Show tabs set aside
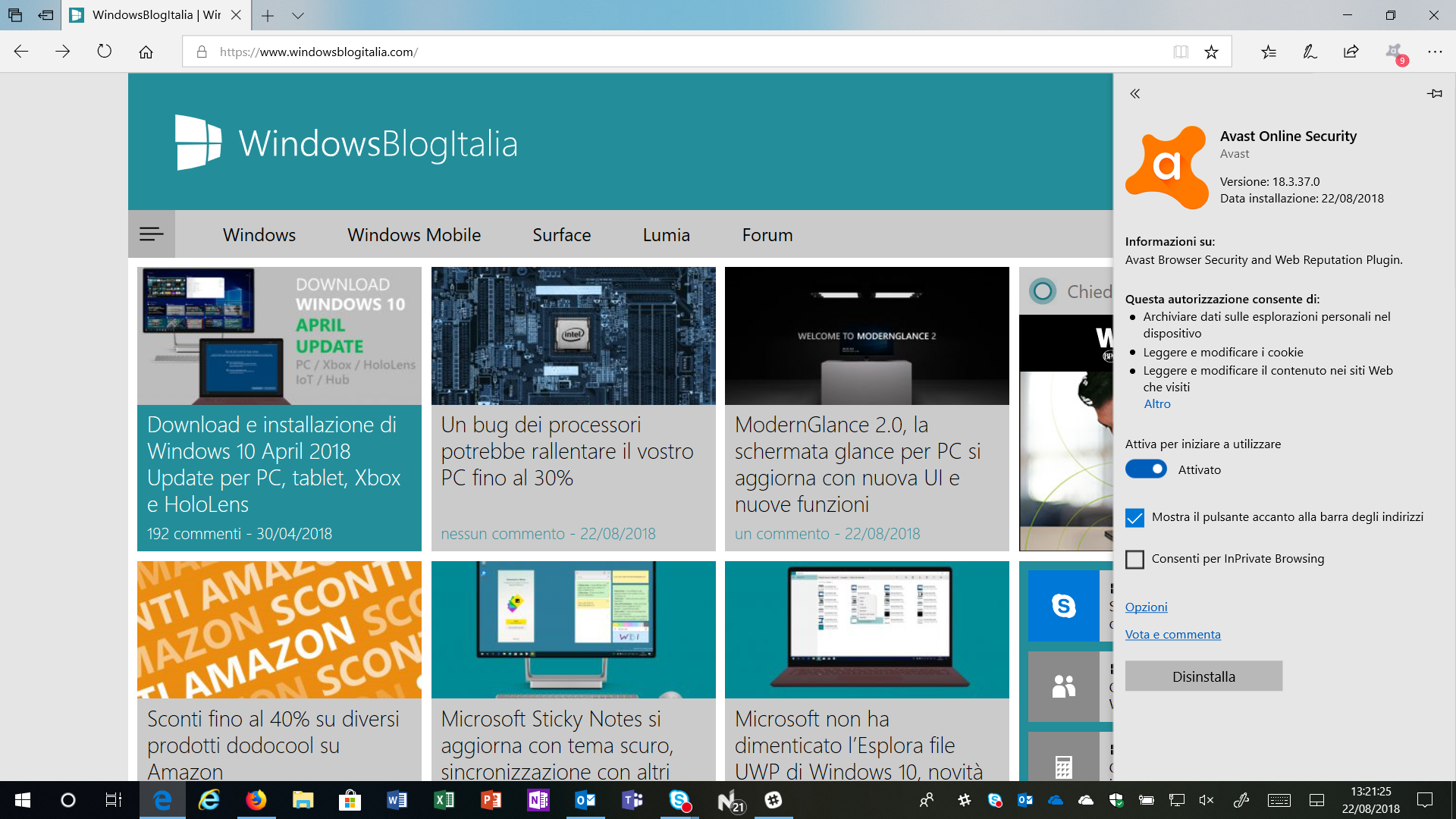 point(15,15)
